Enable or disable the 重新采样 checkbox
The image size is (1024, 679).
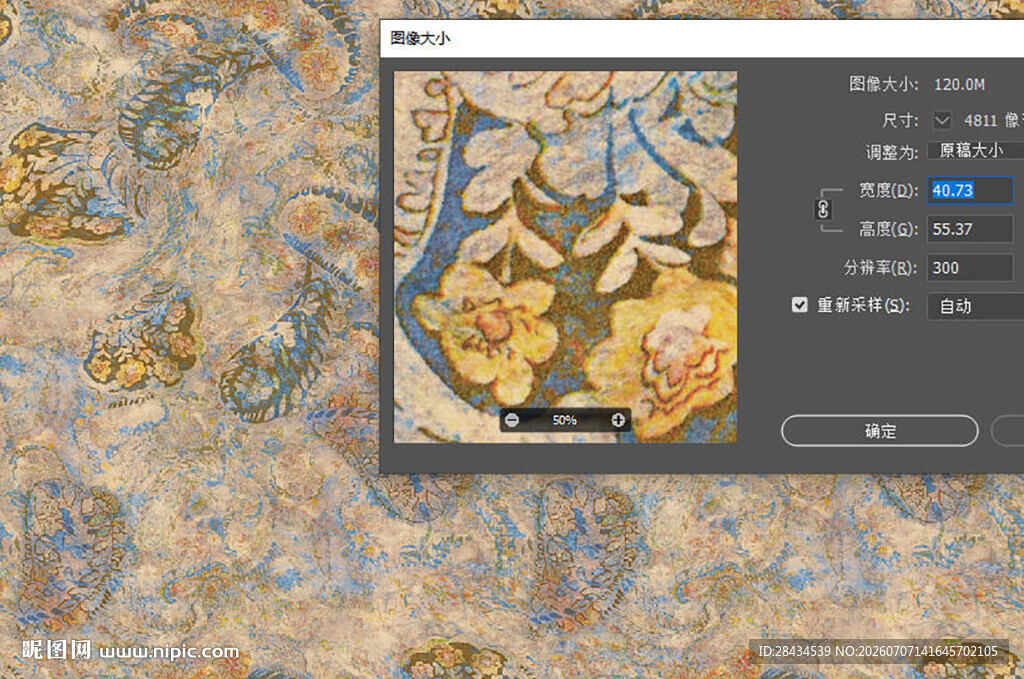[799, 305]
